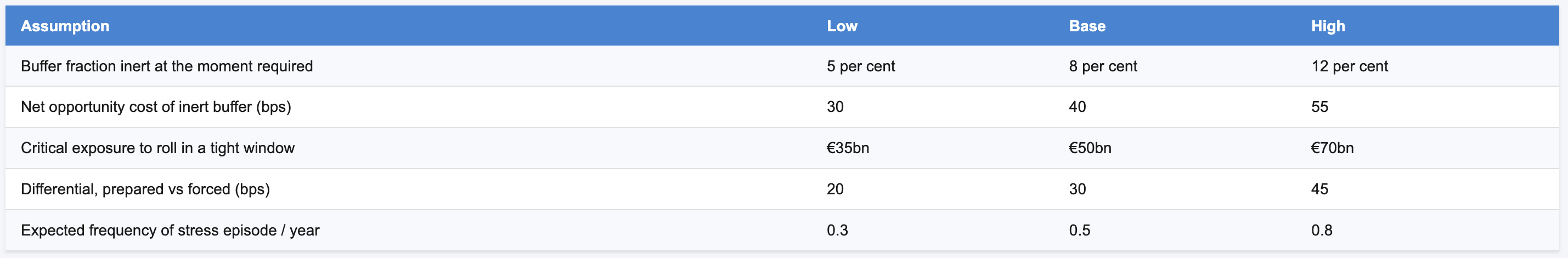Viewport: 1568px width, 258px height.
Task: Click the High opportunity cost value 55
Action: (1319, 107)
